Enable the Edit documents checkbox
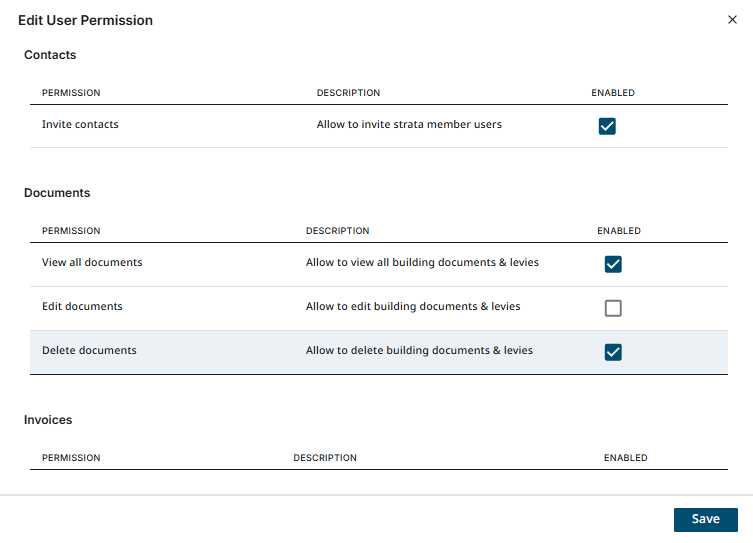Image resolution: width=753 pixels, height=543 pixels. [x=613, y=308]
